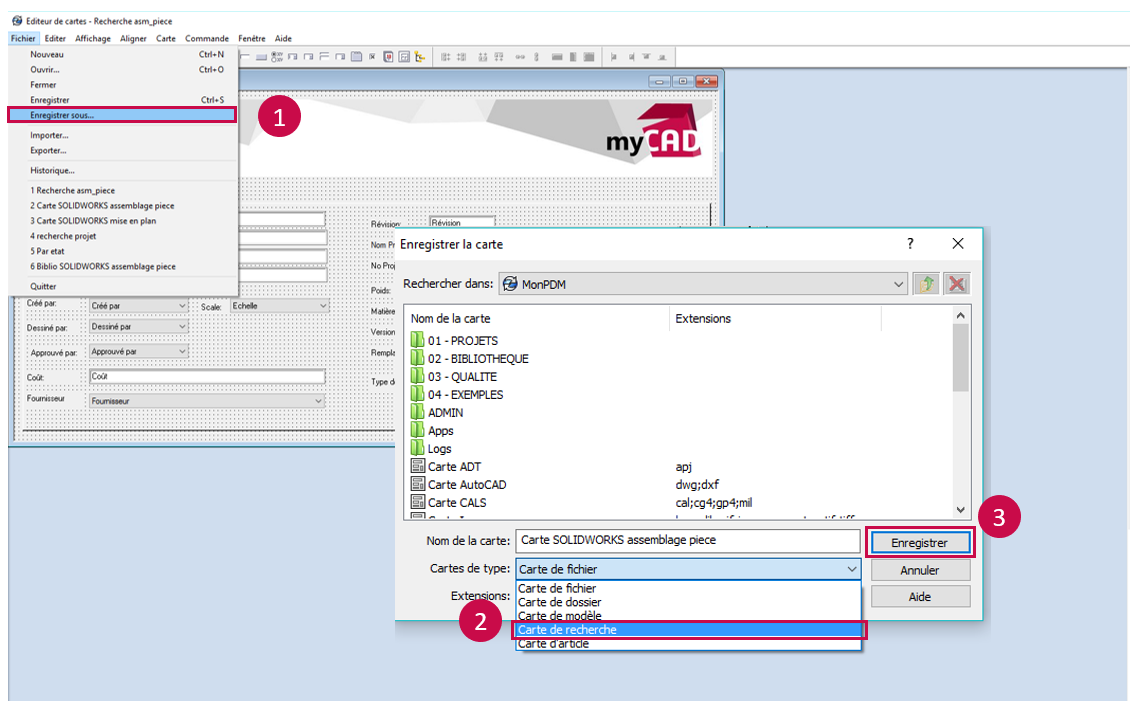This screenshot has width=1137, height=709.
Task: Click the card list scroll up arrow
Action: (x=960, y=315)
